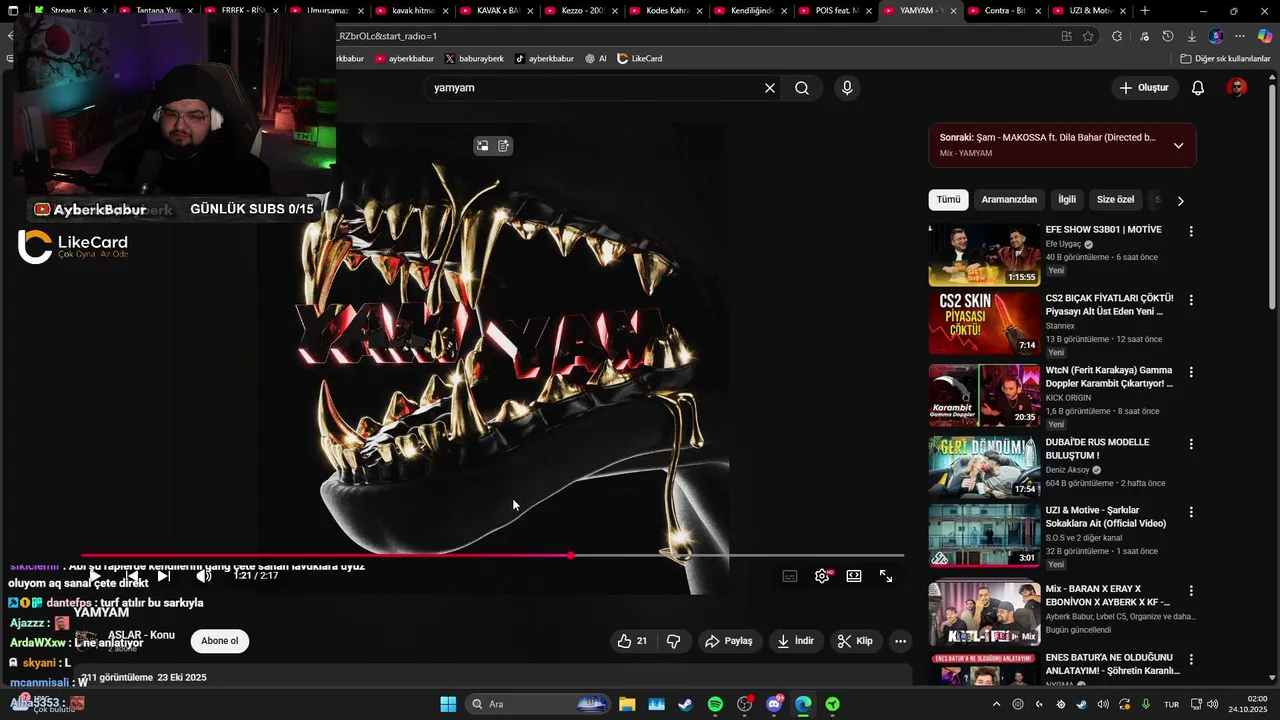This screenshot has width=1280, height=720.
Task: Click the Oluştur create button
Action: [x=1143, y=88]
